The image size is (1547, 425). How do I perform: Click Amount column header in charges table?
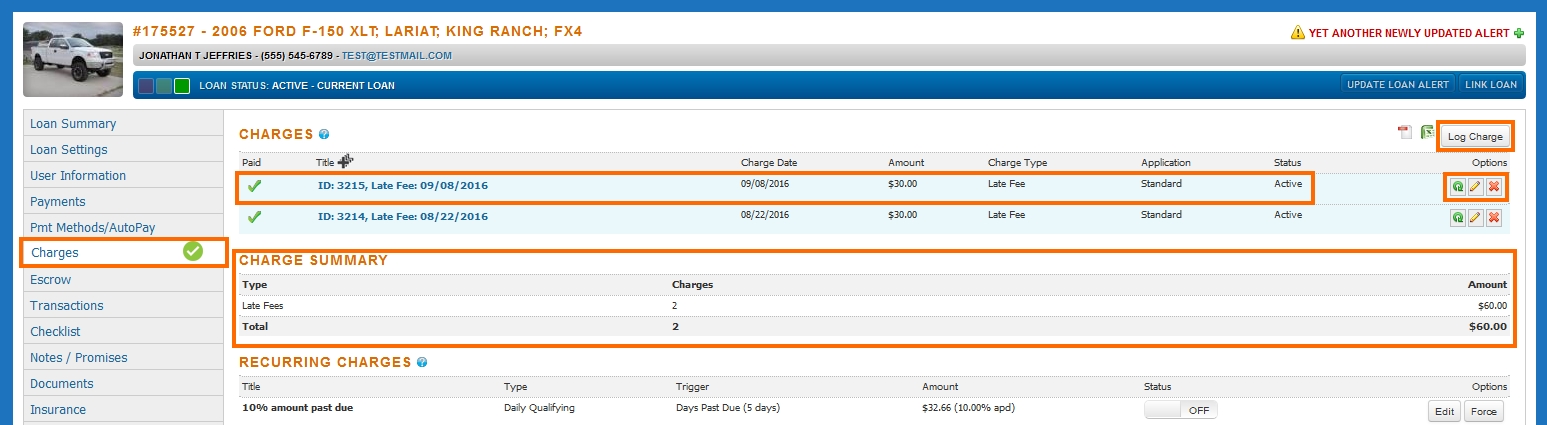(906, 162)
